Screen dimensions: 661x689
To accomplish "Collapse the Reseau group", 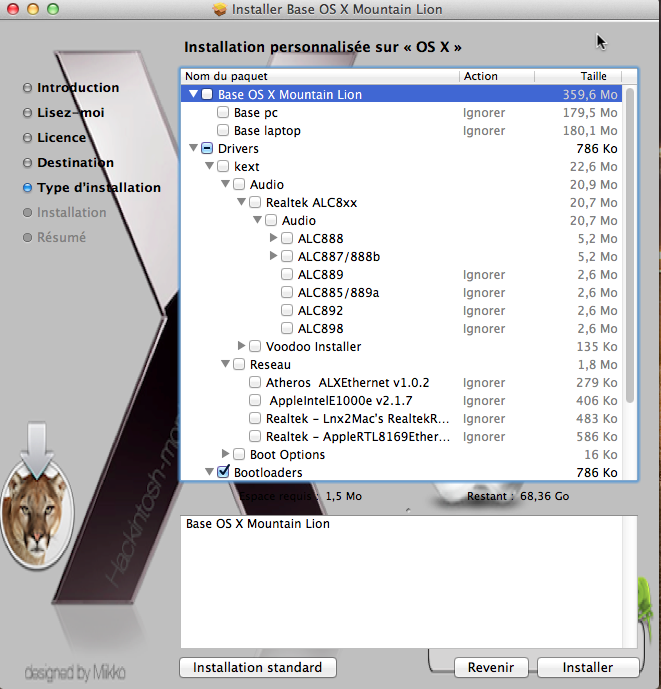I will point(225,364).
